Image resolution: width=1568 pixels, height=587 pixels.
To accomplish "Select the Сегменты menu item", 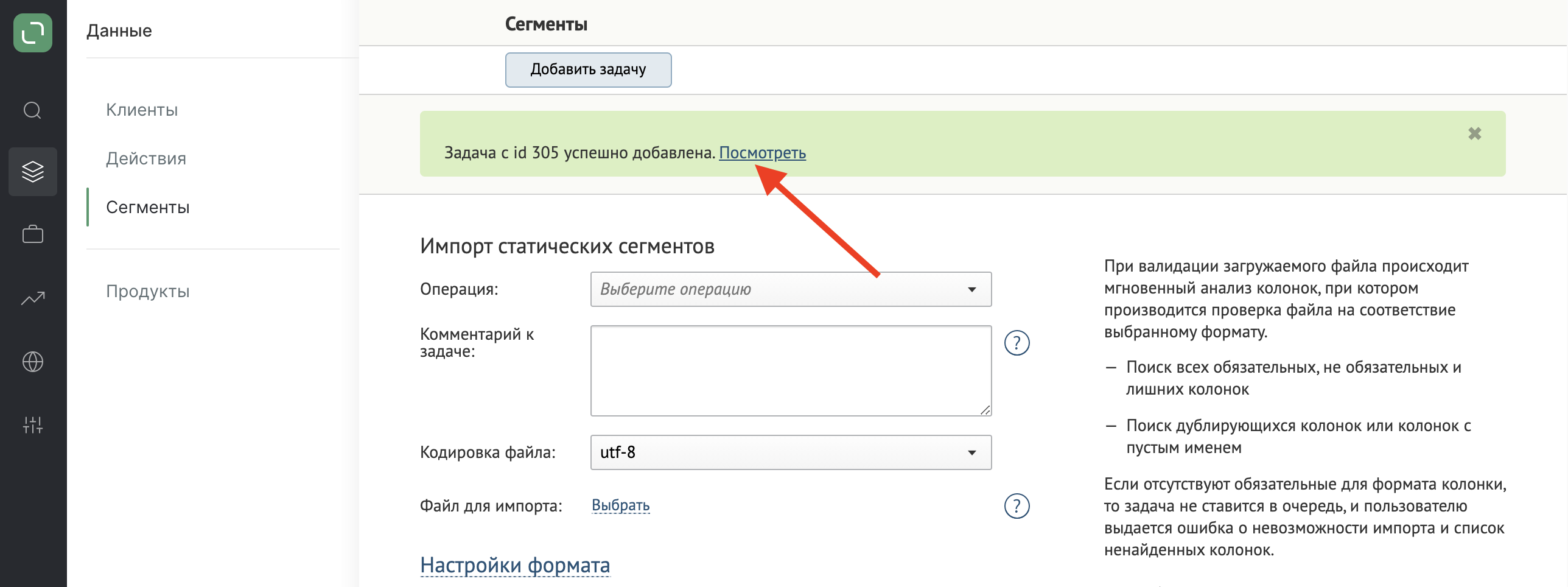I will click(x=148, y=207).
